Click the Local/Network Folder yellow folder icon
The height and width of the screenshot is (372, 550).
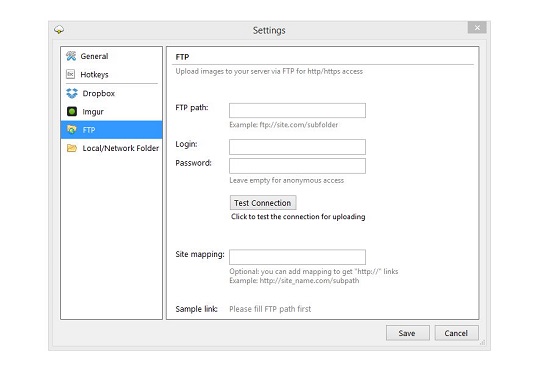[x=72, y=148]
